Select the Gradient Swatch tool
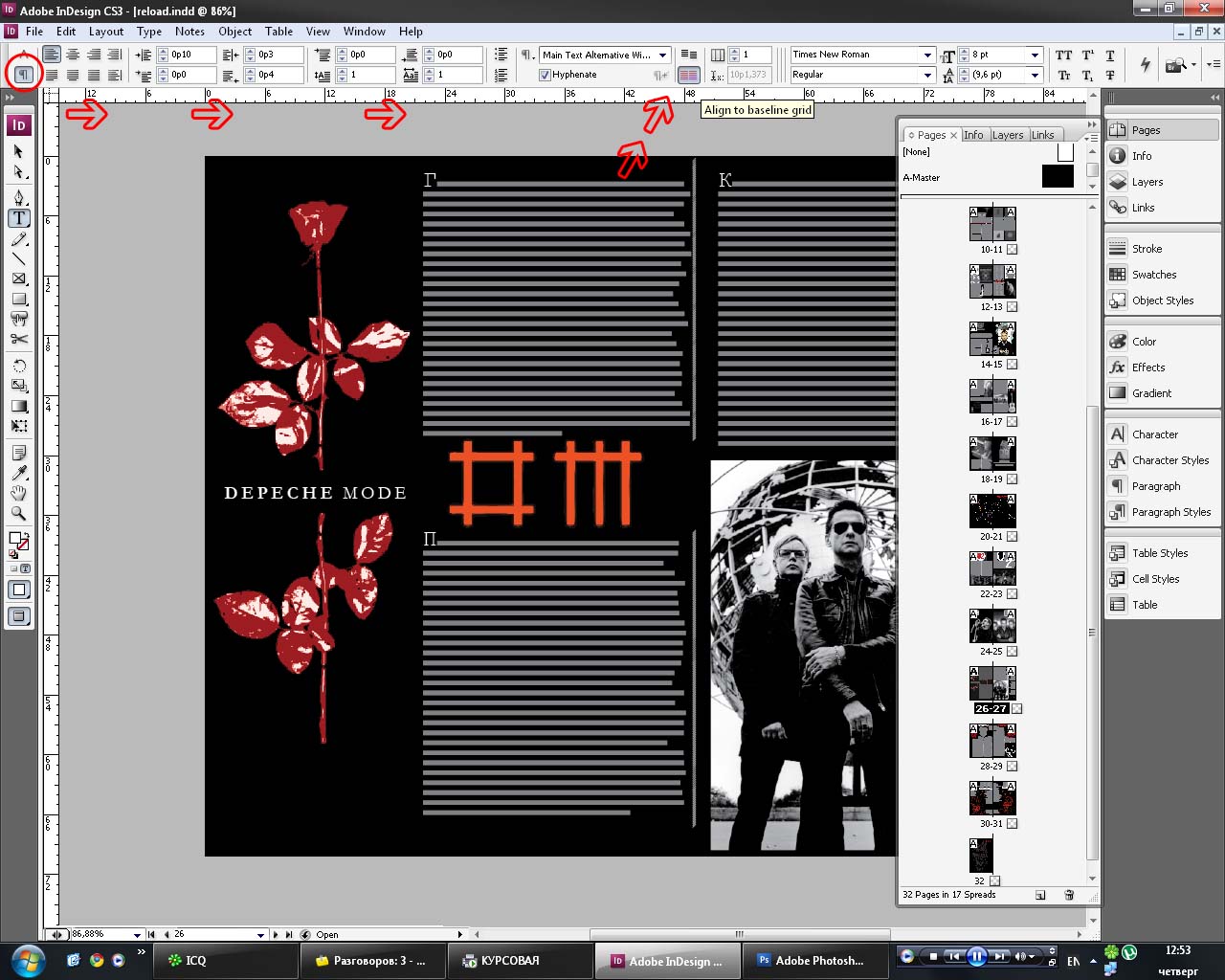This screenshot has height=980, width=1225. pos(18,406)
